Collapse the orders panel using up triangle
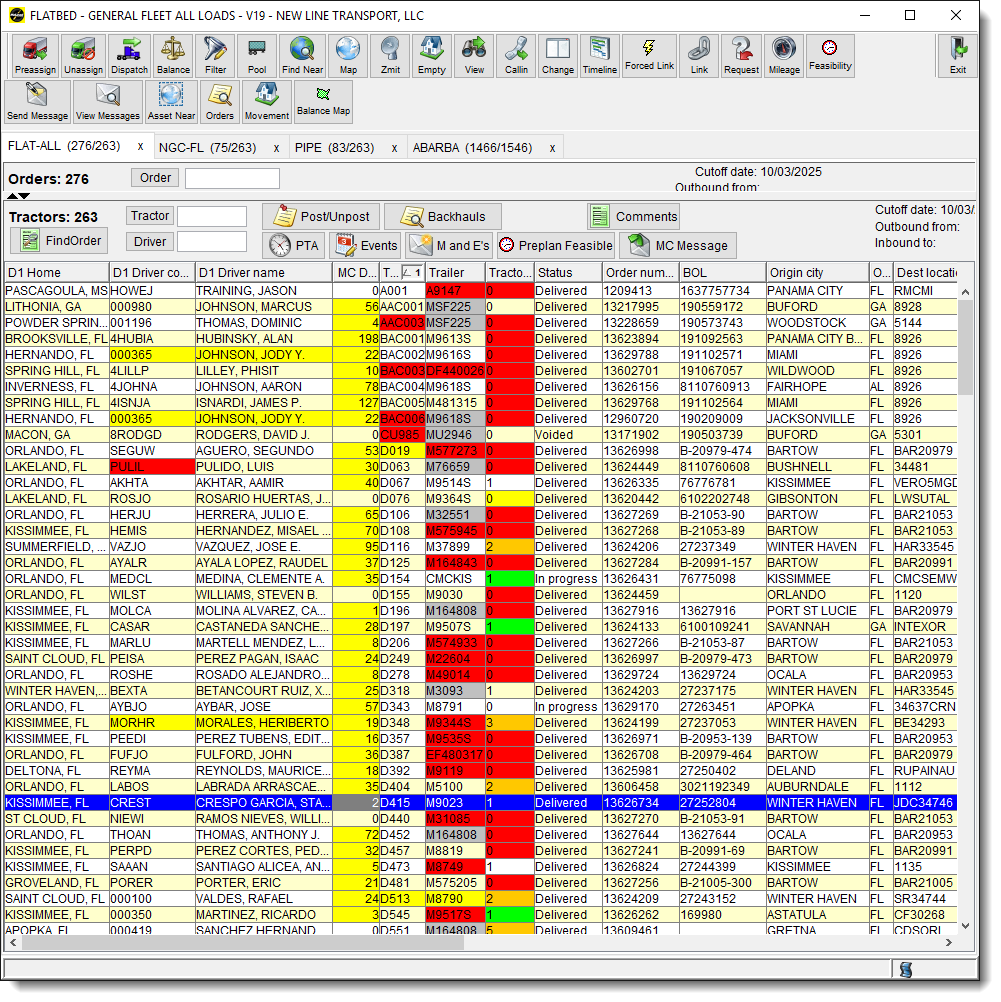This screenshot has height=1002, width=1001. pos(12,196)
